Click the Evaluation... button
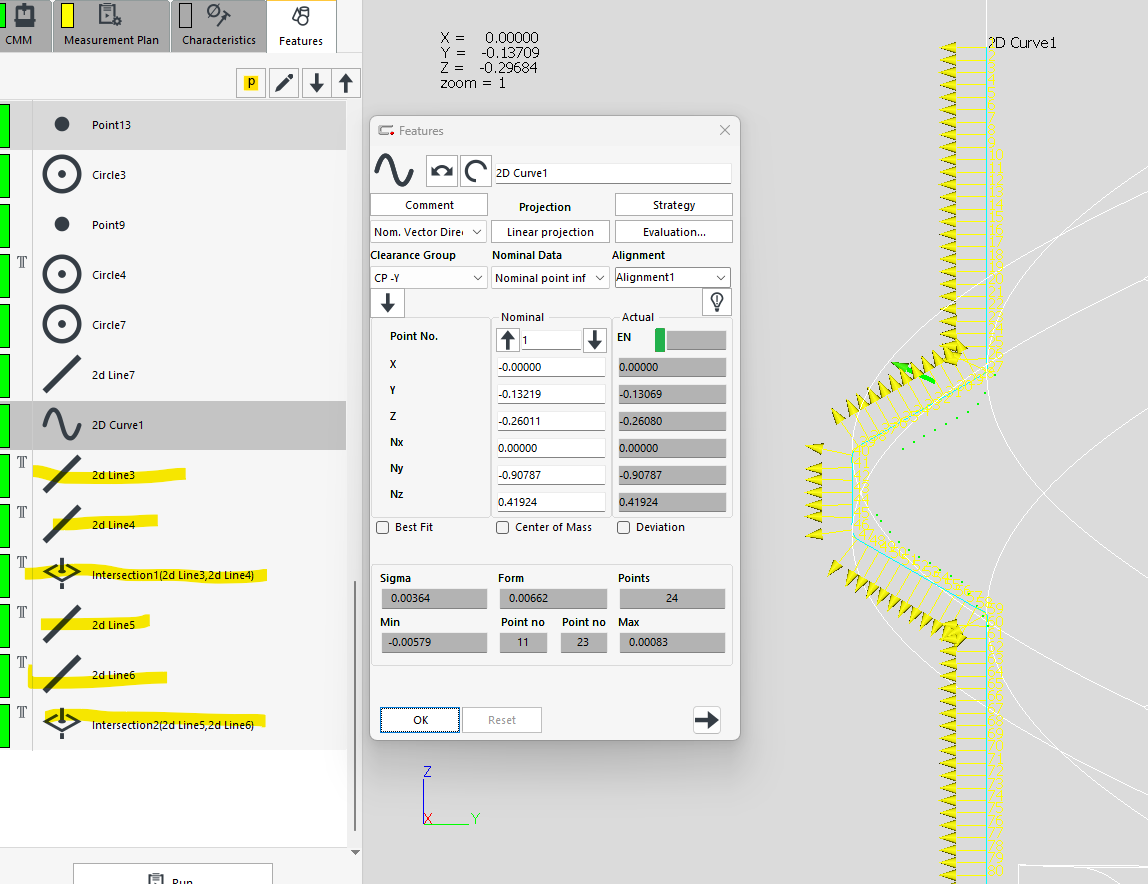The width and height of the screenshot is (1148, 884). 673,232
